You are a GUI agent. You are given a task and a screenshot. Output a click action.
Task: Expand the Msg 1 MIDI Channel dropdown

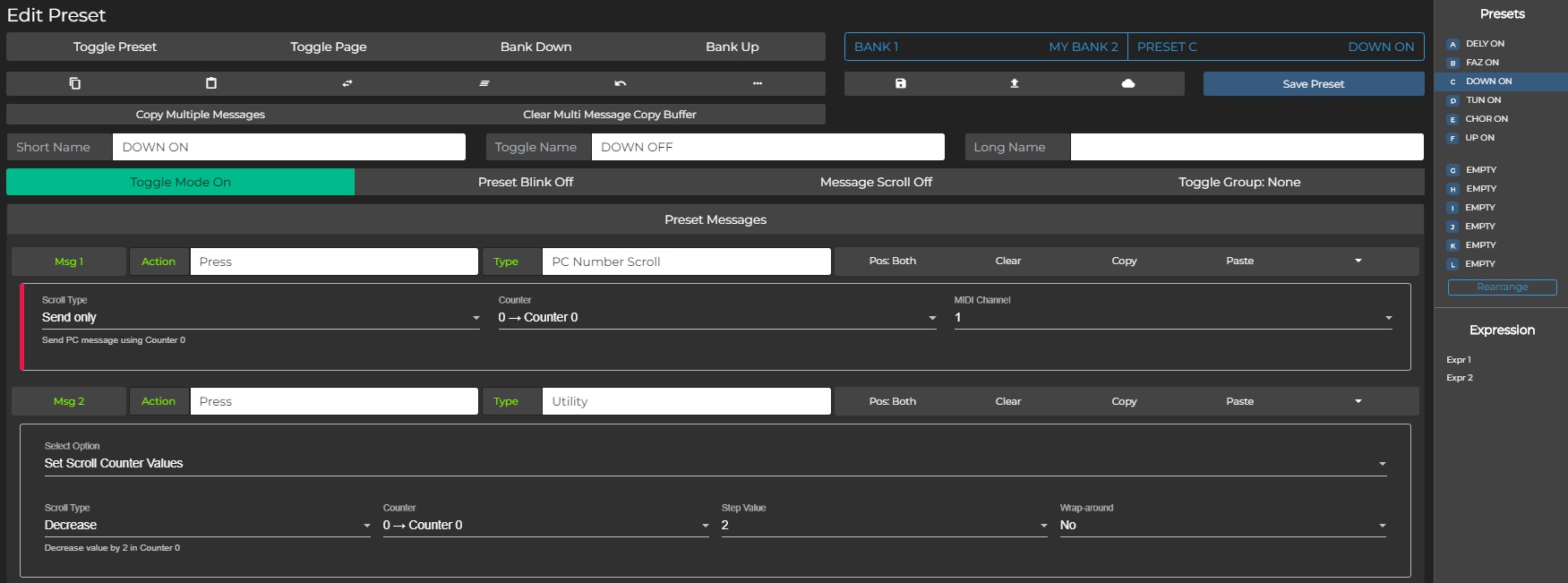(x=1173, y=318)
